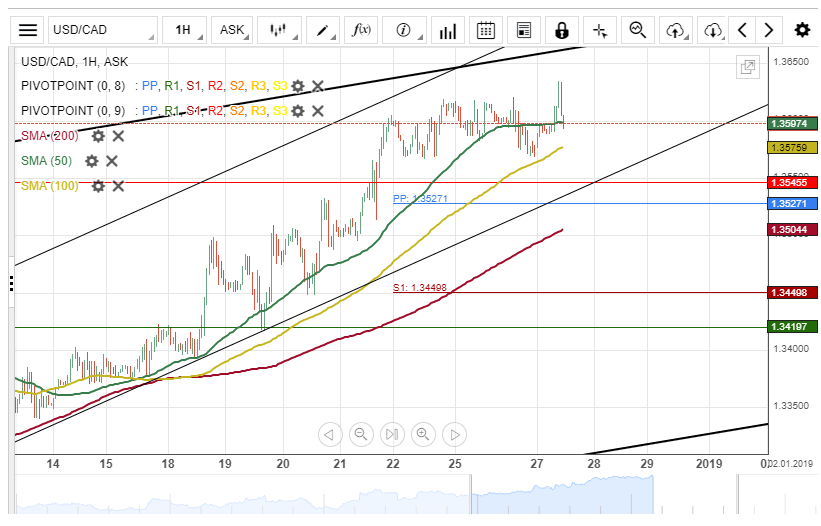Pop out chart into separate window

tap(747, 67)
